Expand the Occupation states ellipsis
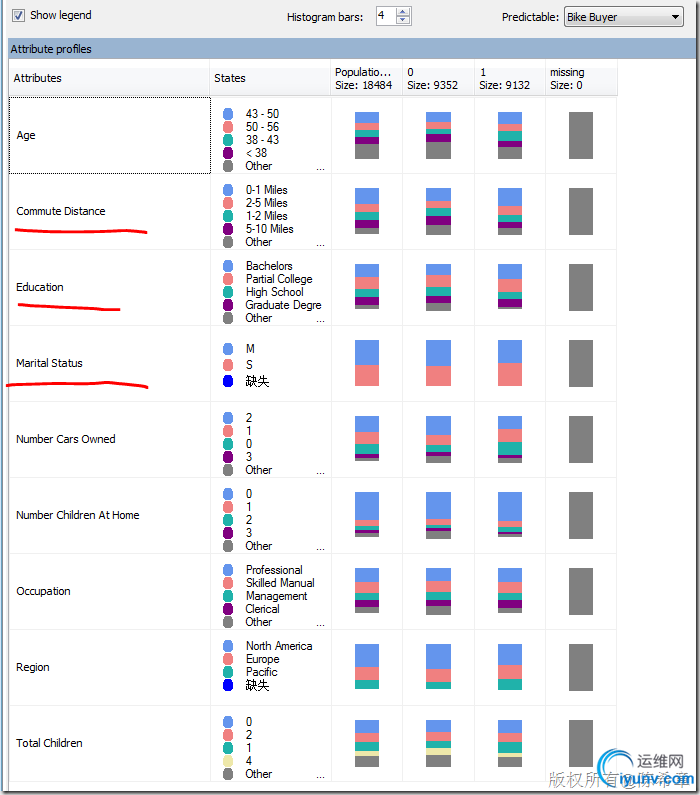 pos(320,624)
